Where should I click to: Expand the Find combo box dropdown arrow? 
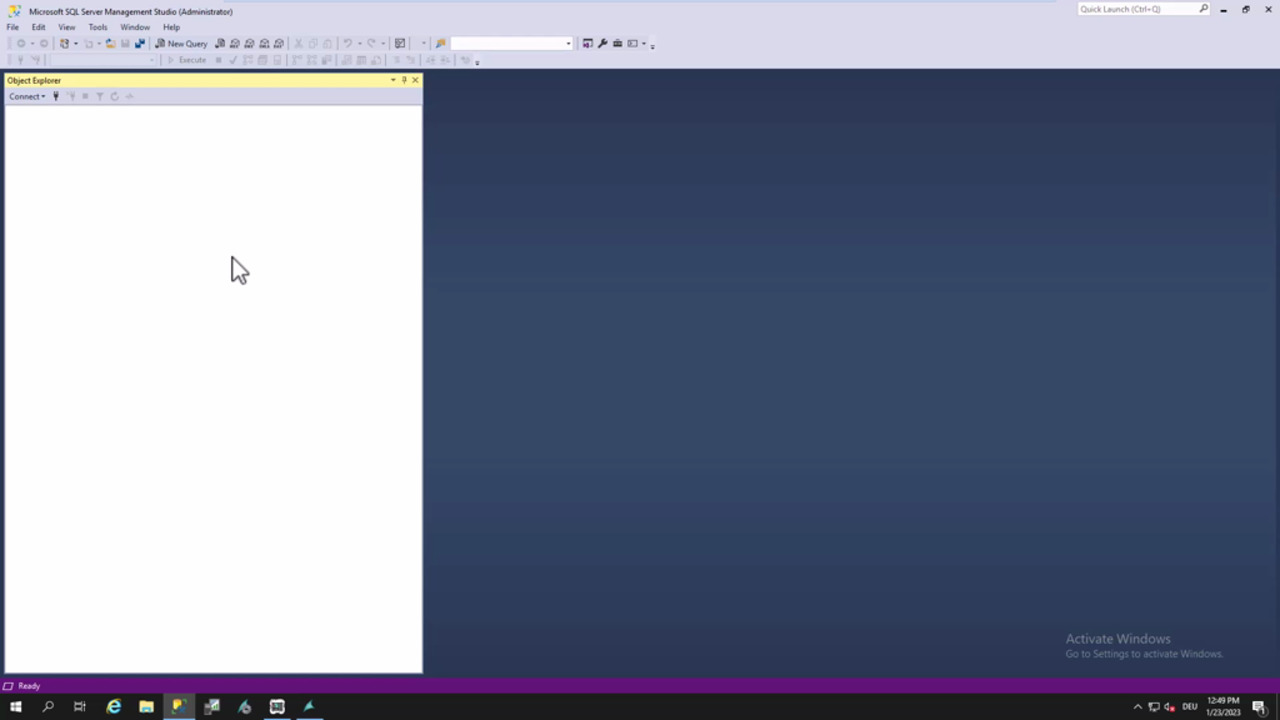pyautogui.click(x=568, y=44)
